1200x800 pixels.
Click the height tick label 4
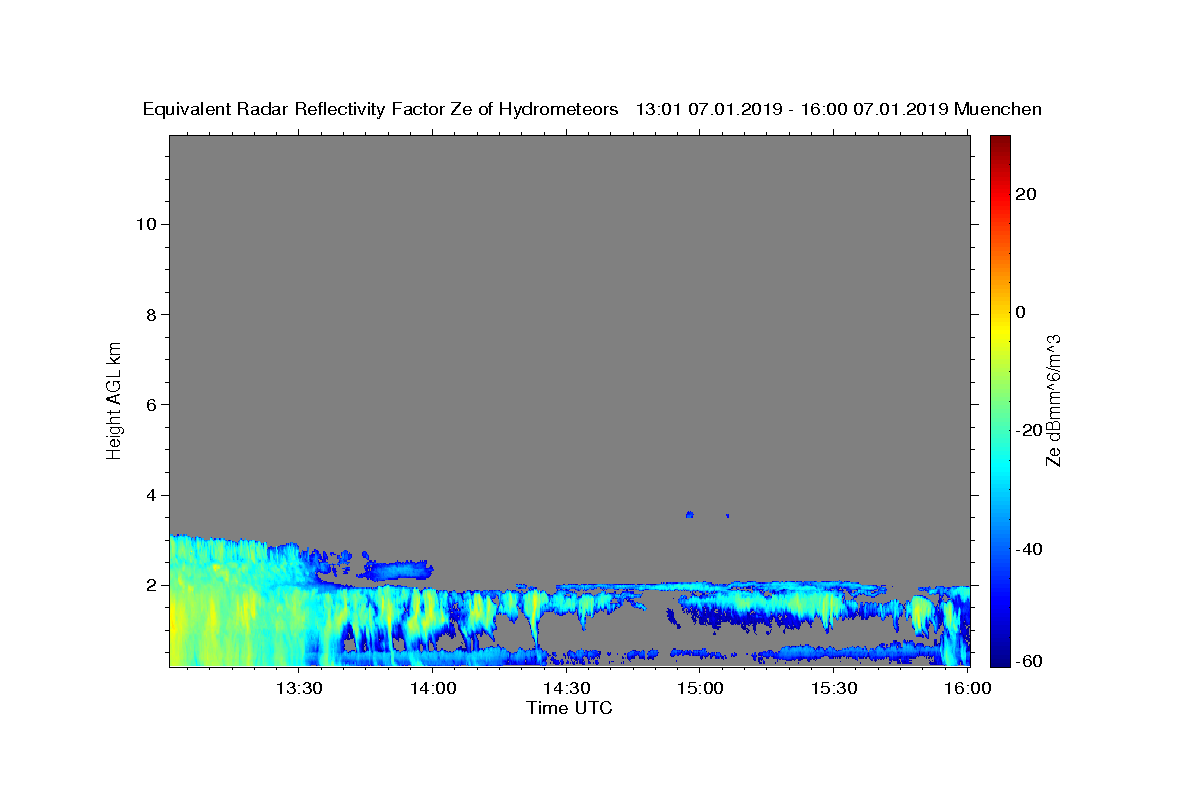click(x=150, y=495)
